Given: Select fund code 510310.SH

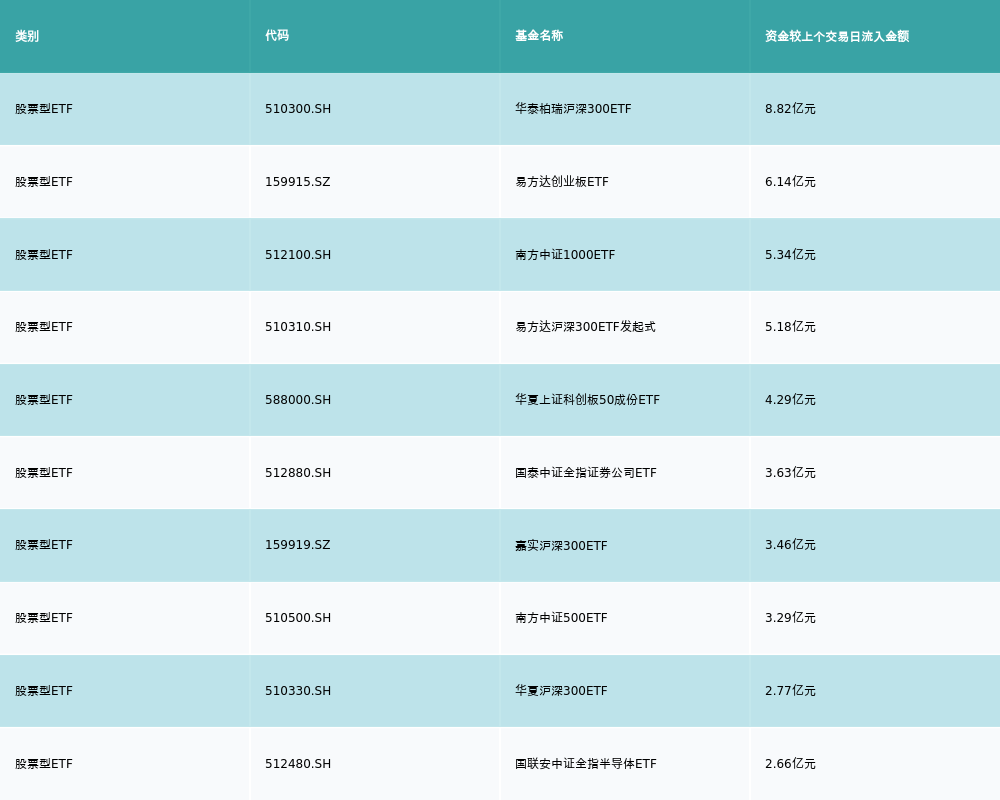Looking at the screenshot, I should 298,327.
